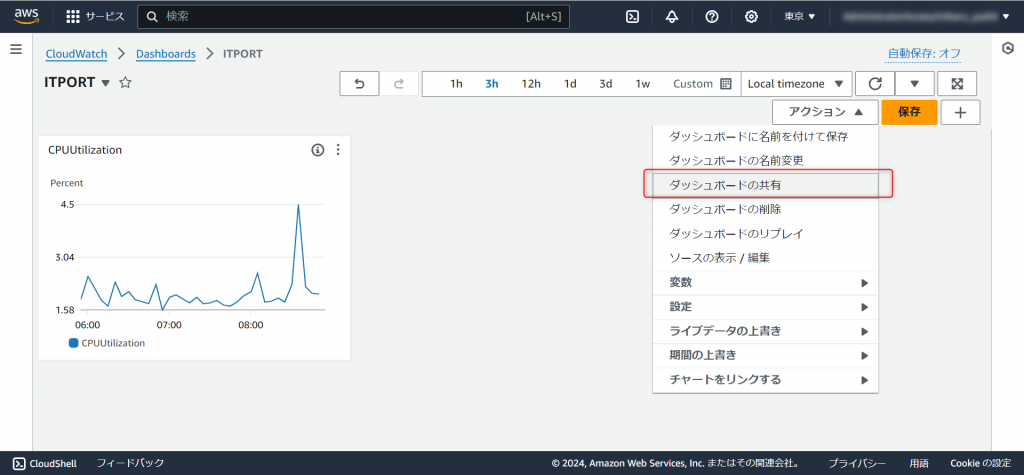Launch the CloudShell icon in the top bar
The height and width of the screenshot is (475, 1024).
point(632,17)
